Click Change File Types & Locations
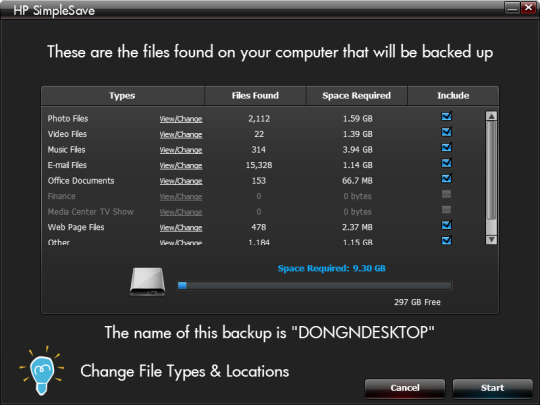 pyautogui.click(x=185, y=371)
